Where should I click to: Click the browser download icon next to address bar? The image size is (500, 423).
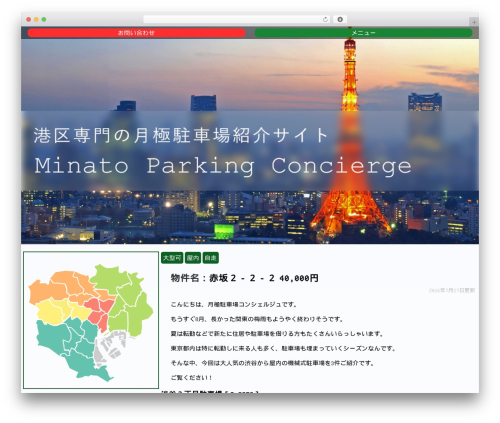click(x=340, y=20)
